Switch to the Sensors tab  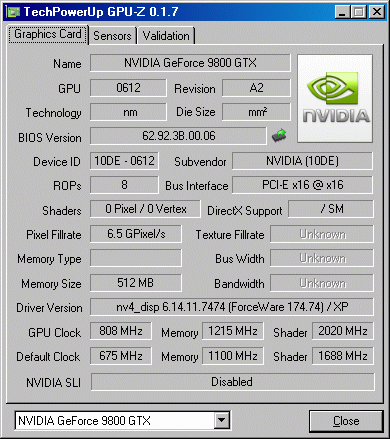point(113,36)
